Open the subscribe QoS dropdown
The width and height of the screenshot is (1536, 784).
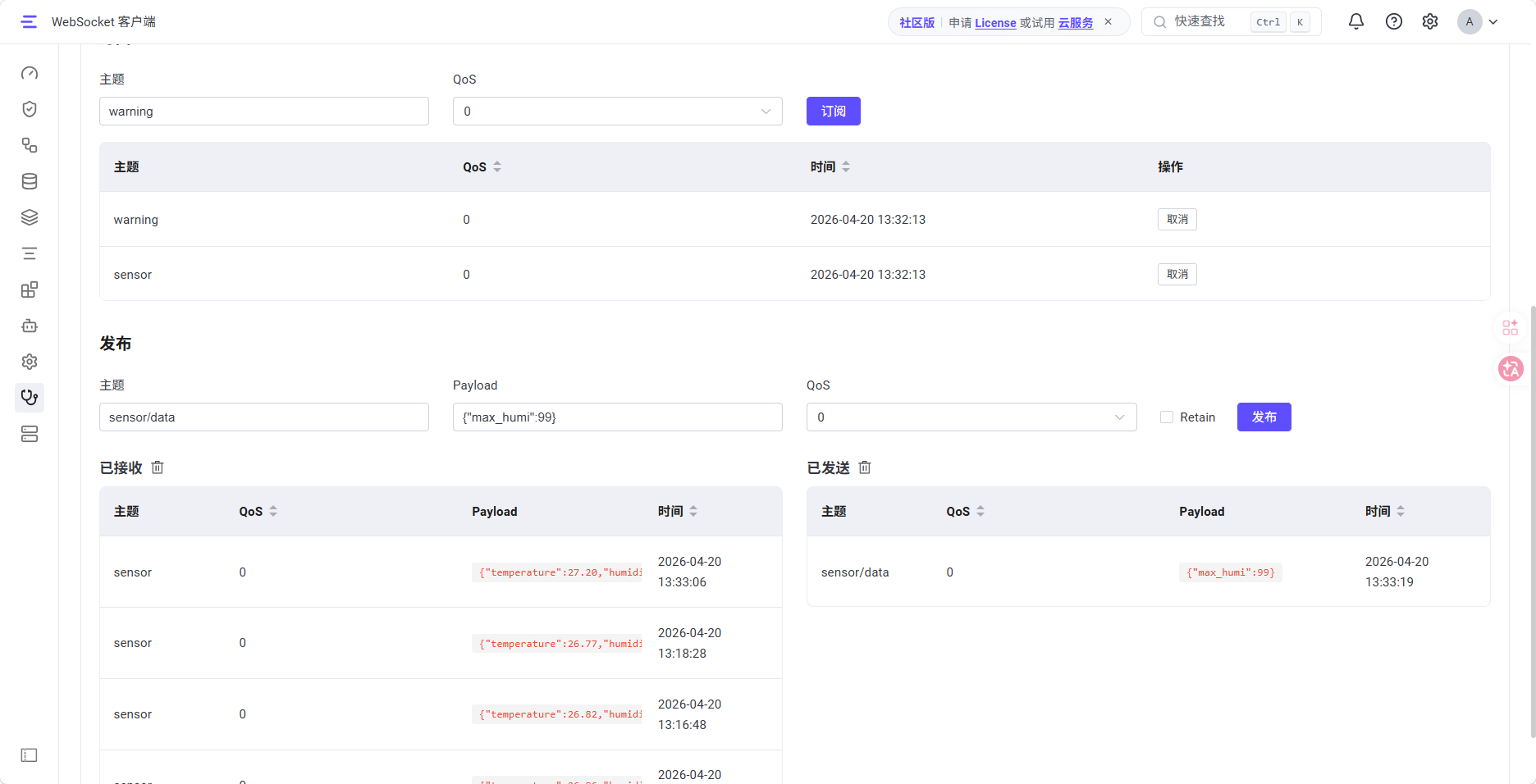[618, 112]
